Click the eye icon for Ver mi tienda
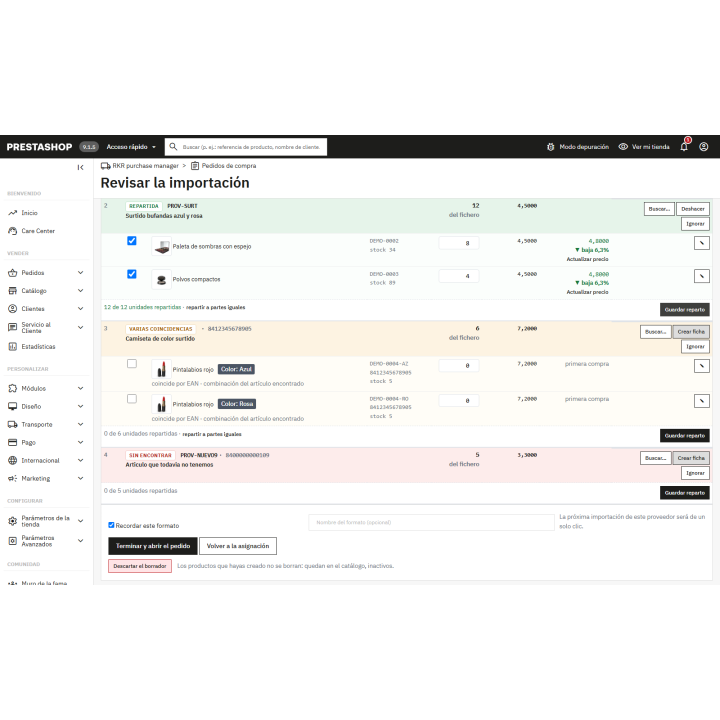Viewport: 720px width, 720px height. [623, 146]
